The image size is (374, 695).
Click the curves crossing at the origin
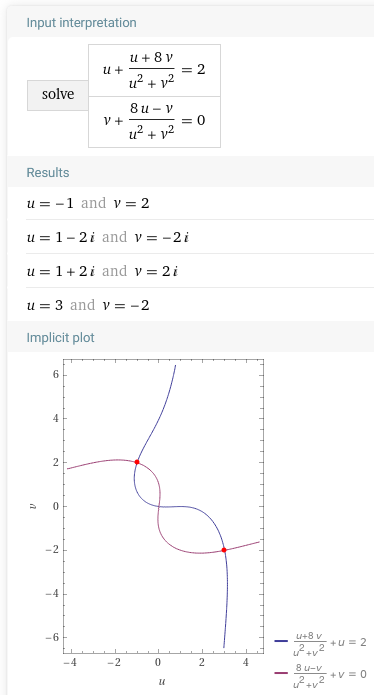tap(159, 506)
